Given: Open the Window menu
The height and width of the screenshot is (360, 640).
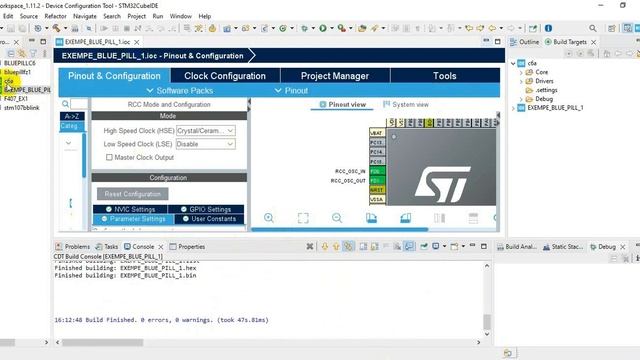Looking at the screenshot, I should 180,16.
